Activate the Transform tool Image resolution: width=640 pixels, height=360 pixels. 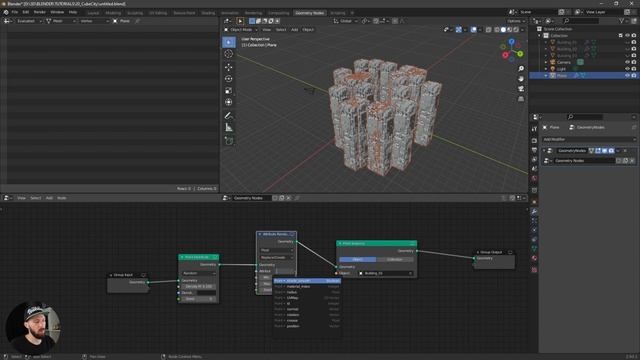(229, 102)
